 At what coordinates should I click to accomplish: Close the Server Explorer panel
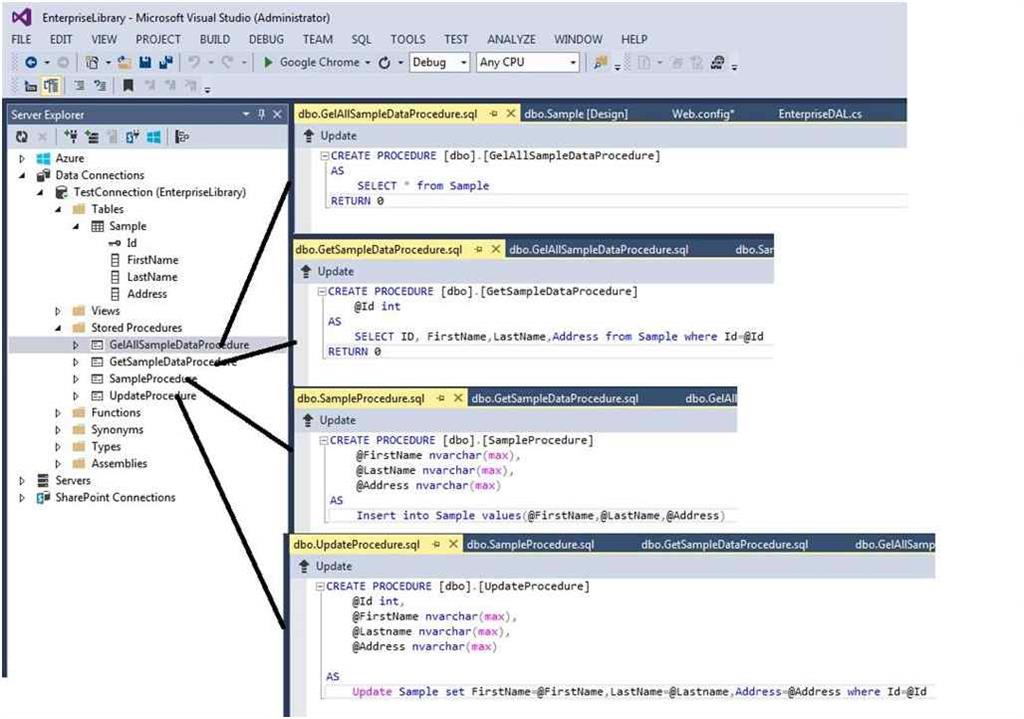(278, 114)
